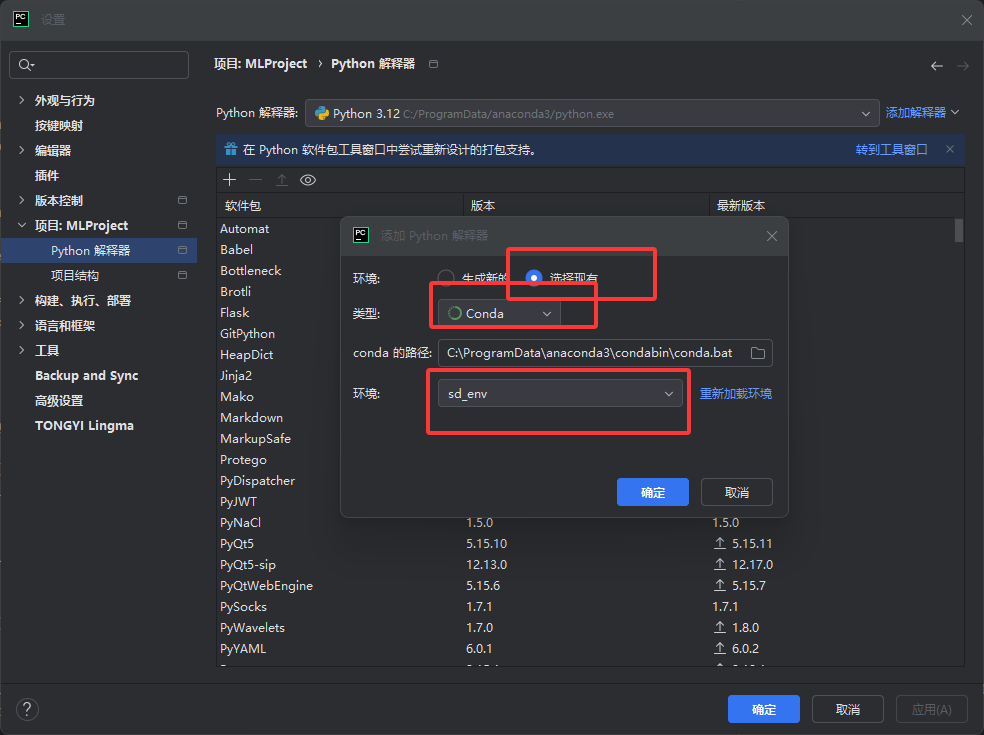
Task: Click the add package plus icon
Action: (x=230, y=180)
